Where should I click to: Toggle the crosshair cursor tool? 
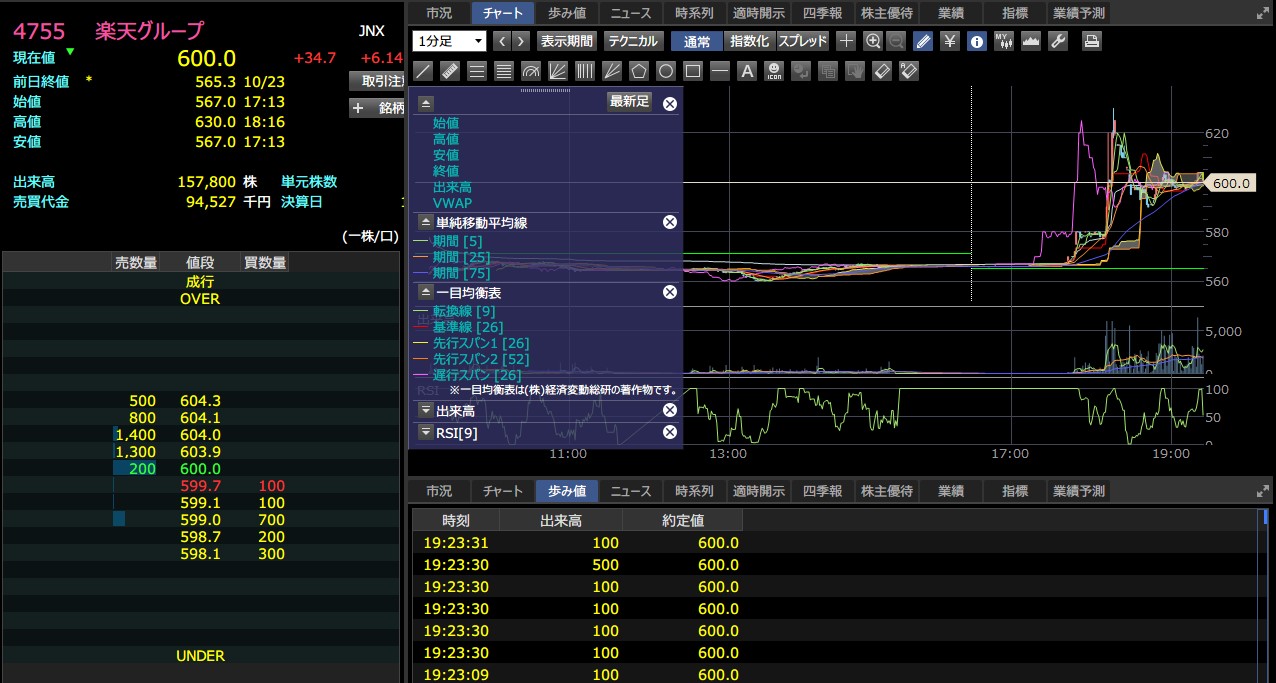click(846, 41)
